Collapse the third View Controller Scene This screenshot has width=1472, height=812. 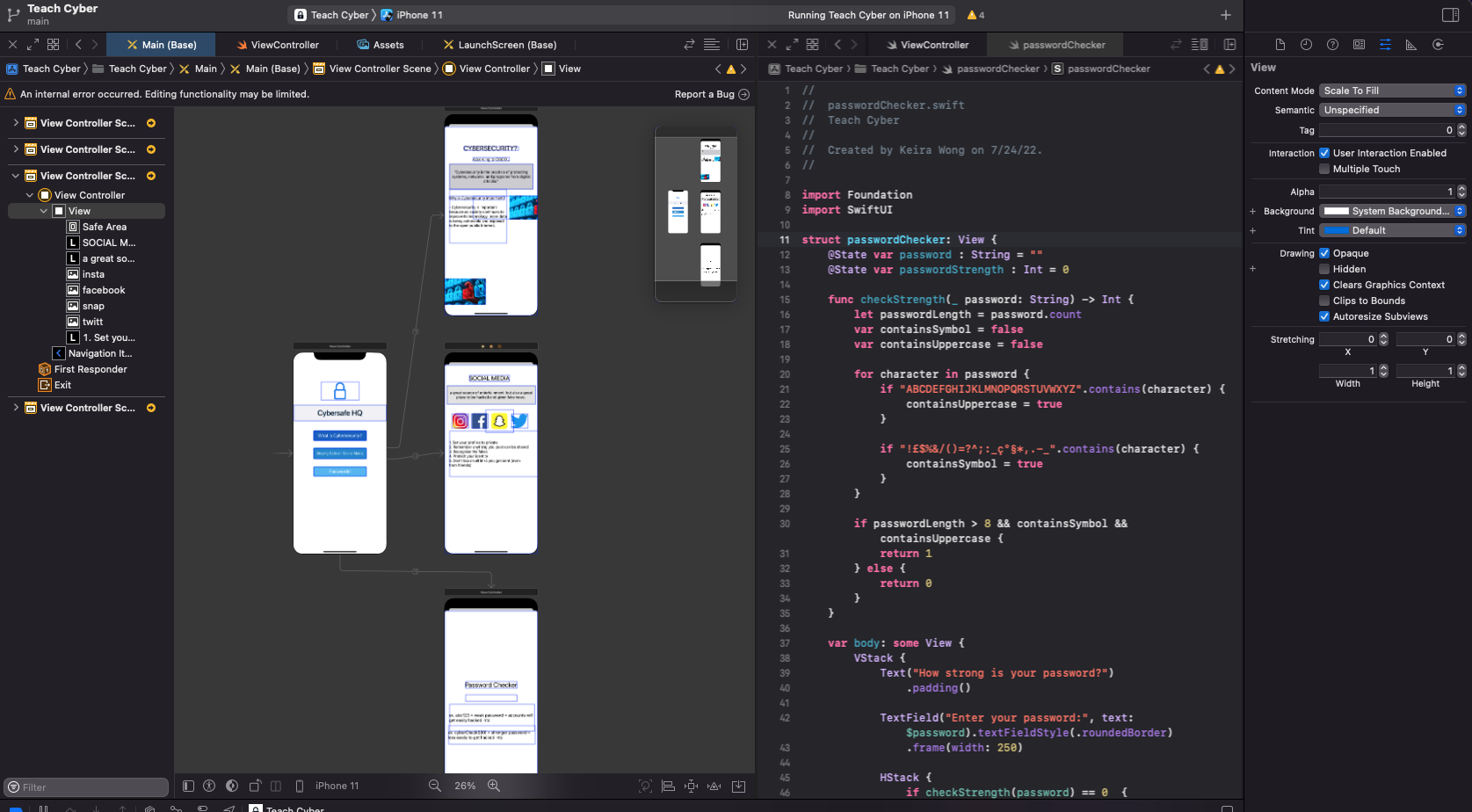click(x=16, y=176)
